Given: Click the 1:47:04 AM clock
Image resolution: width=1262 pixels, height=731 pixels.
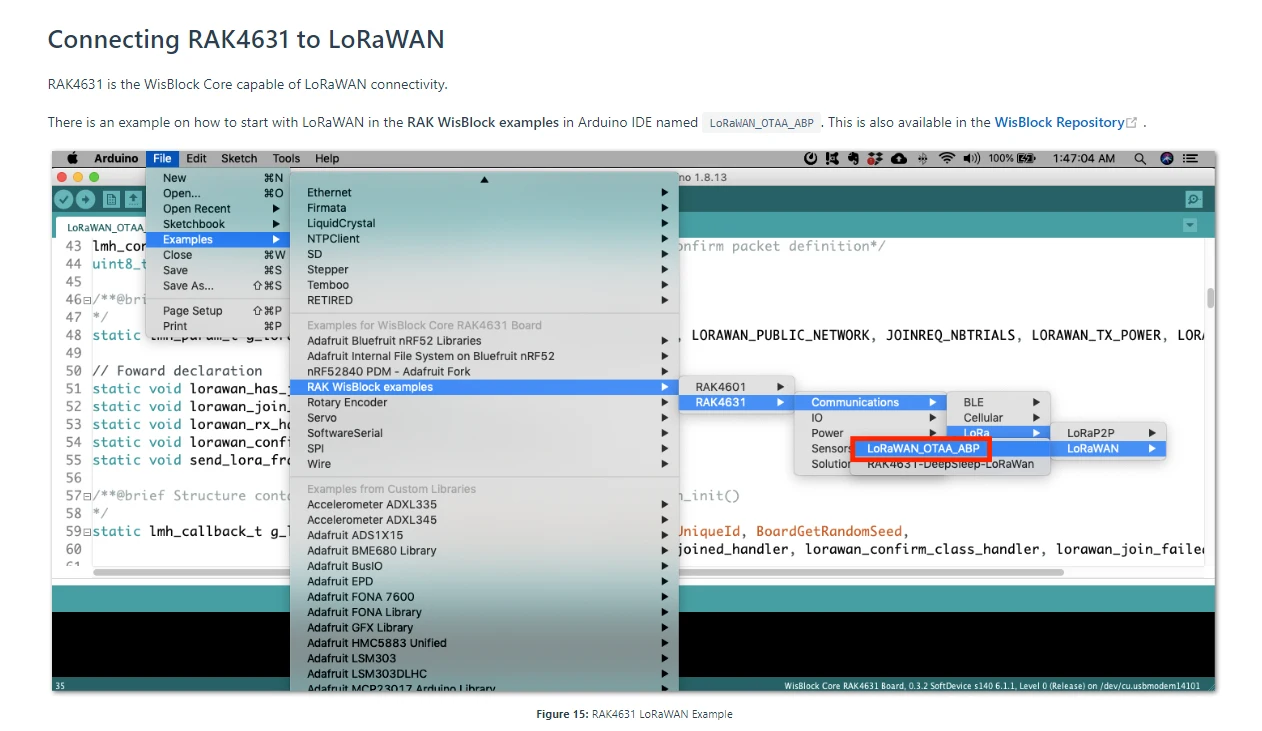Looking at the screenshot, I should 1084,158.
